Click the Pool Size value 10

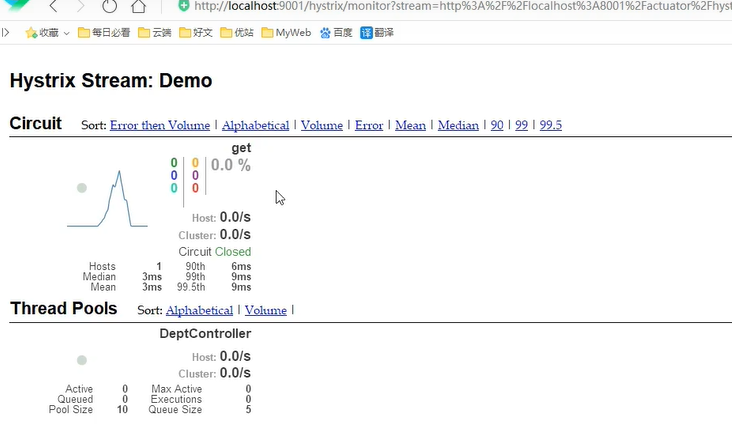point(122,409)
